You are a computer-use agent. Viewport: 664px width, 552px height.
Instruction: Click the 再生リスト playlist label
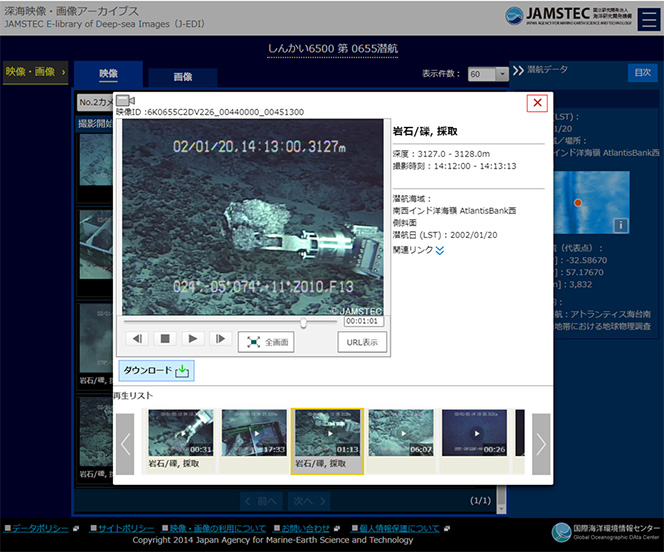click(x=133, y=396)
